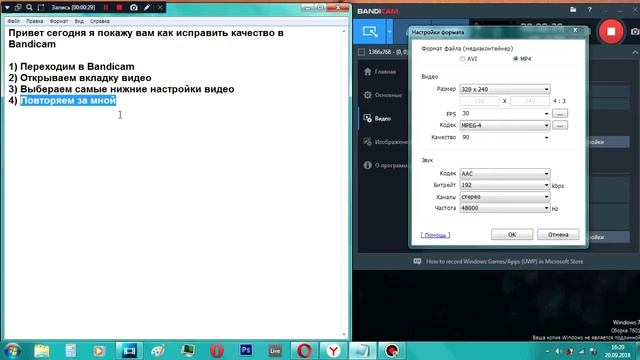Viewport: 640px width, 360px height.
Task: Open the О программе tab in Bandicam
Action: [x=385, y=166]
